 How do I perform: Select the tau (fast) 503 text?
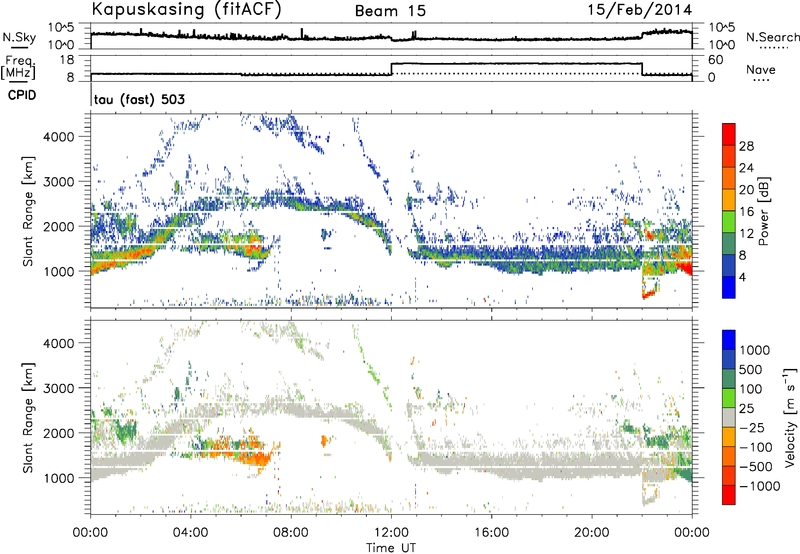click(x=139, y=99)
